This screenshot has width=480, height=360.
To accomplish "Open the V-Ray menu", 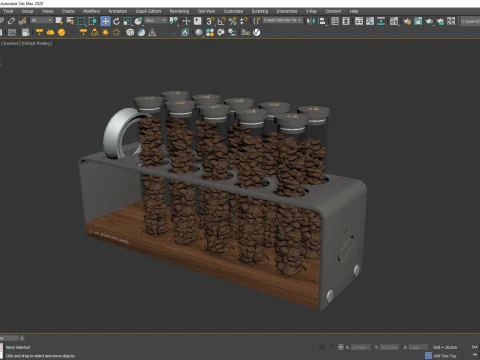I will coord(311,11).
